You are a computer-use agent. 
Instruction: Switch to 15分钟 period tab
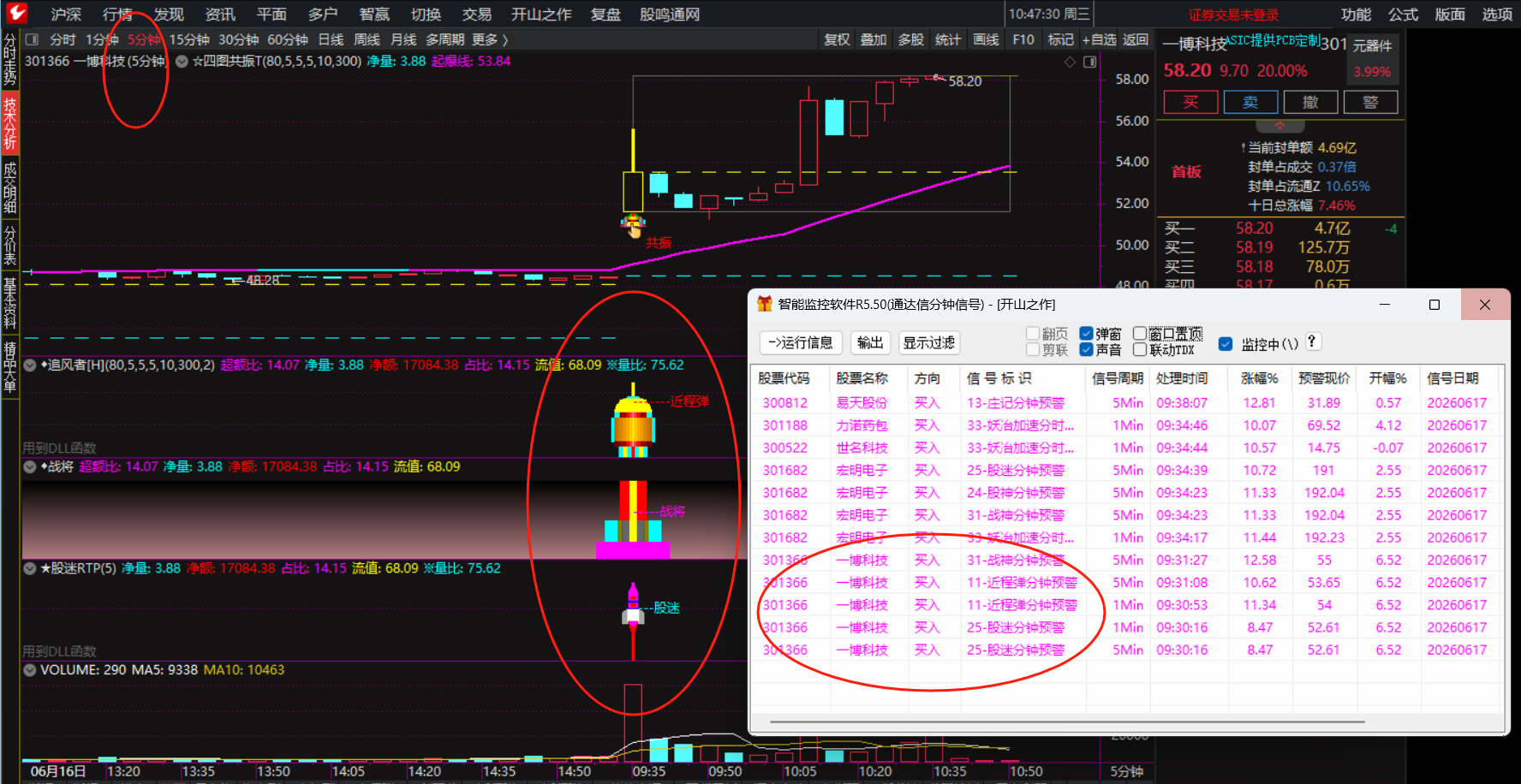tap(189, 39)
